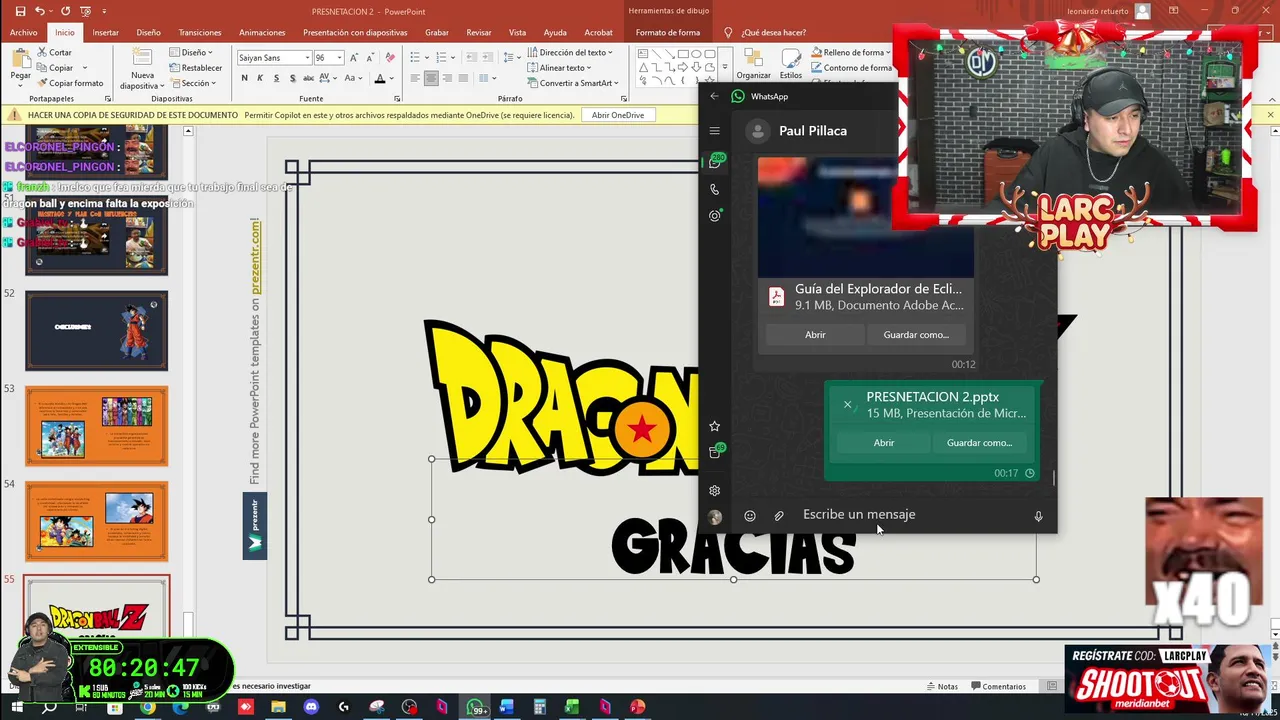1280x720 pixels.
Task: Switch to Animaciones tab
Action: pos(262,32)
